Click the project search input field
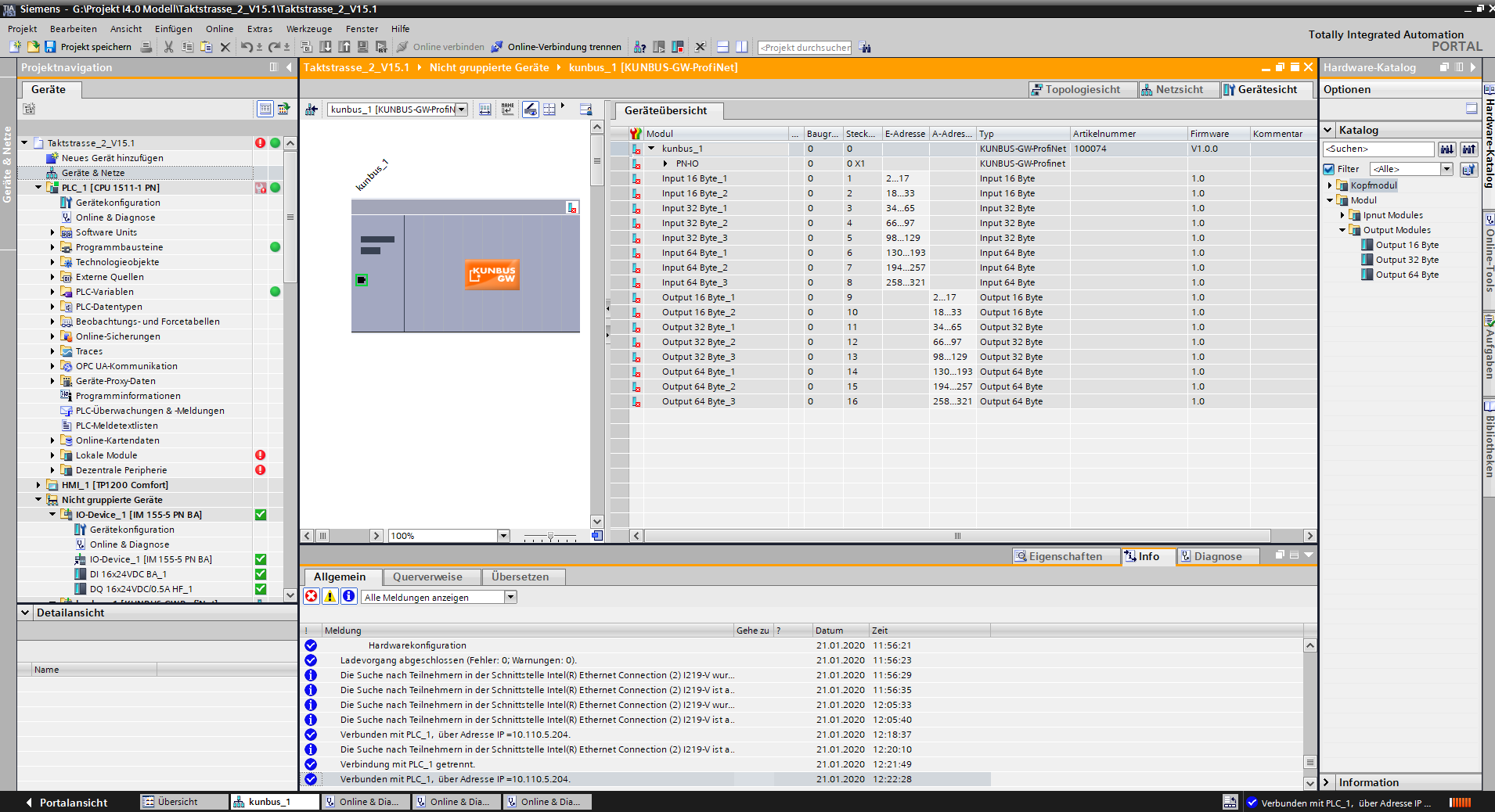Screen dimensions: 1495x812 pyautogui.click(x=805, y=47)
